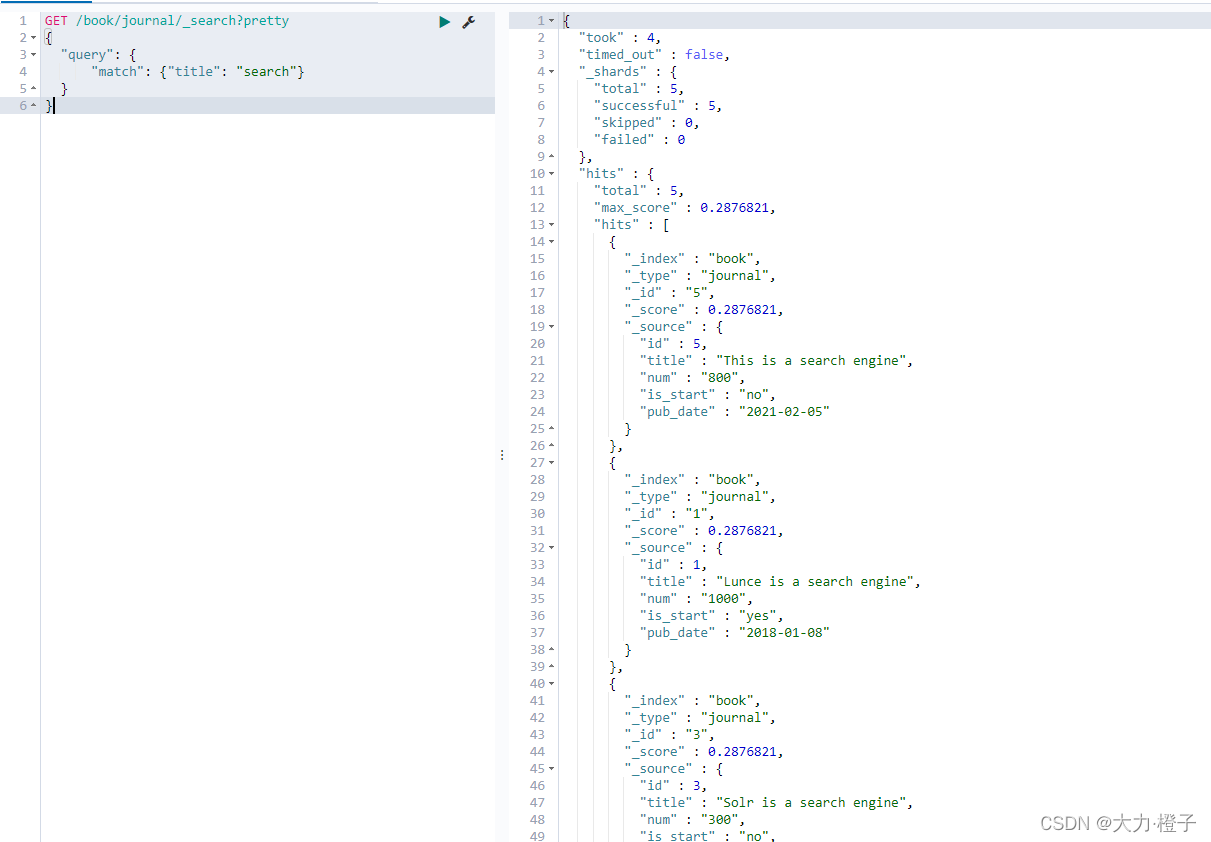Viewport: 1211px width, 842px height.
Task: Click the "num" : "800" line
Action: tap(693, 377)
